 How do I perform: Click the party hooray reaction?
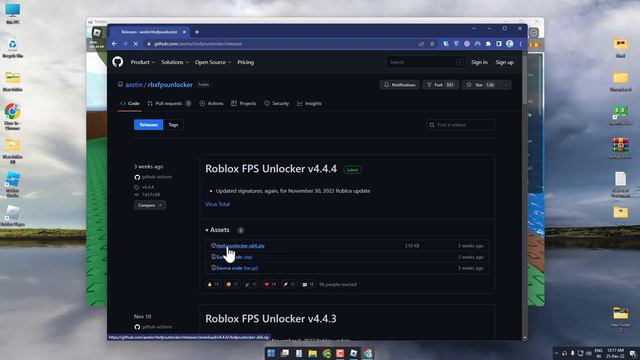coord(251,284)
